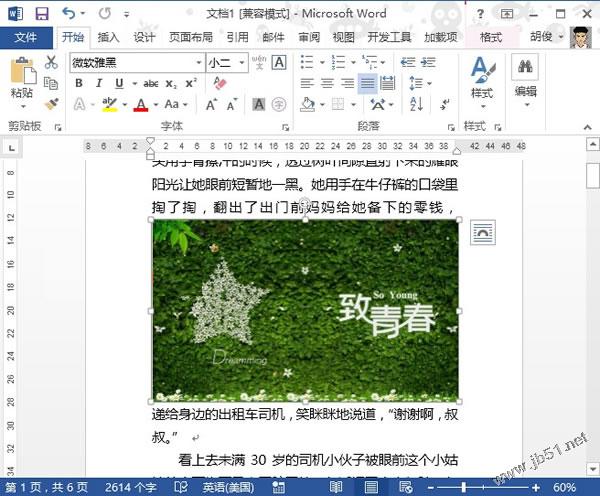
Task: Click the zoom slider handle
Action: tap(463, 487)
